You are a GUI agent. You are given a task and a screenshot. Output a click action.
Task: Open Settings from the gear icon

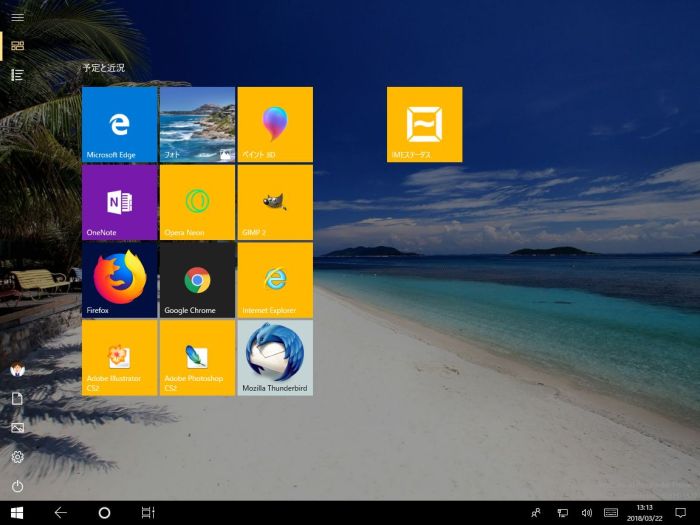click(x=17, y=457)
